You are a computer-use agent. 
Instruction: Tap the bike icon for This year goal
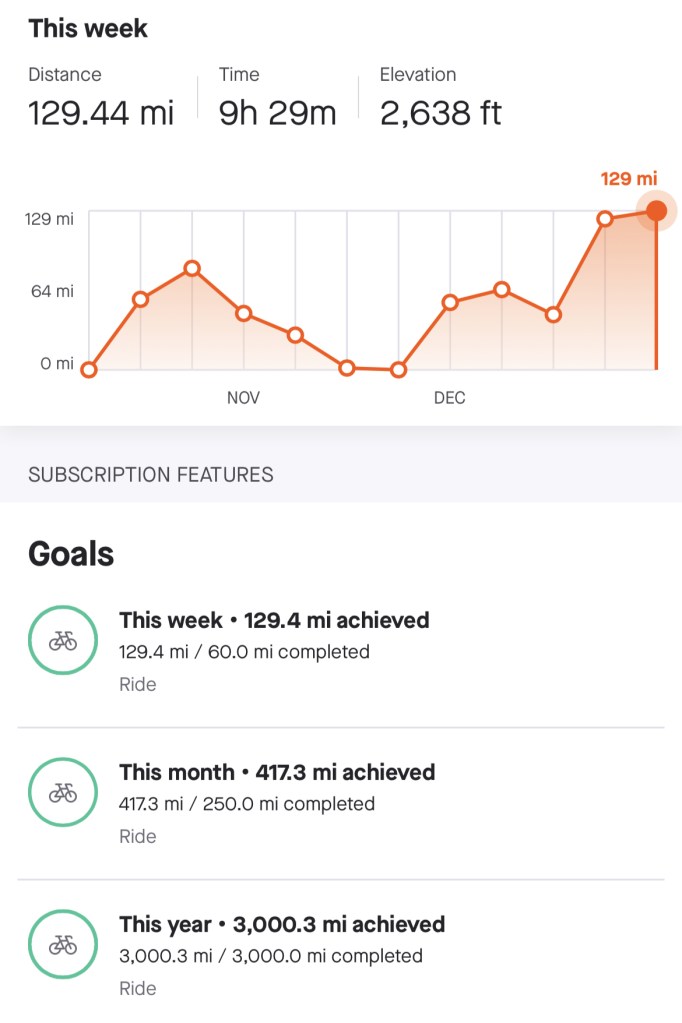(x=63, y=944)
